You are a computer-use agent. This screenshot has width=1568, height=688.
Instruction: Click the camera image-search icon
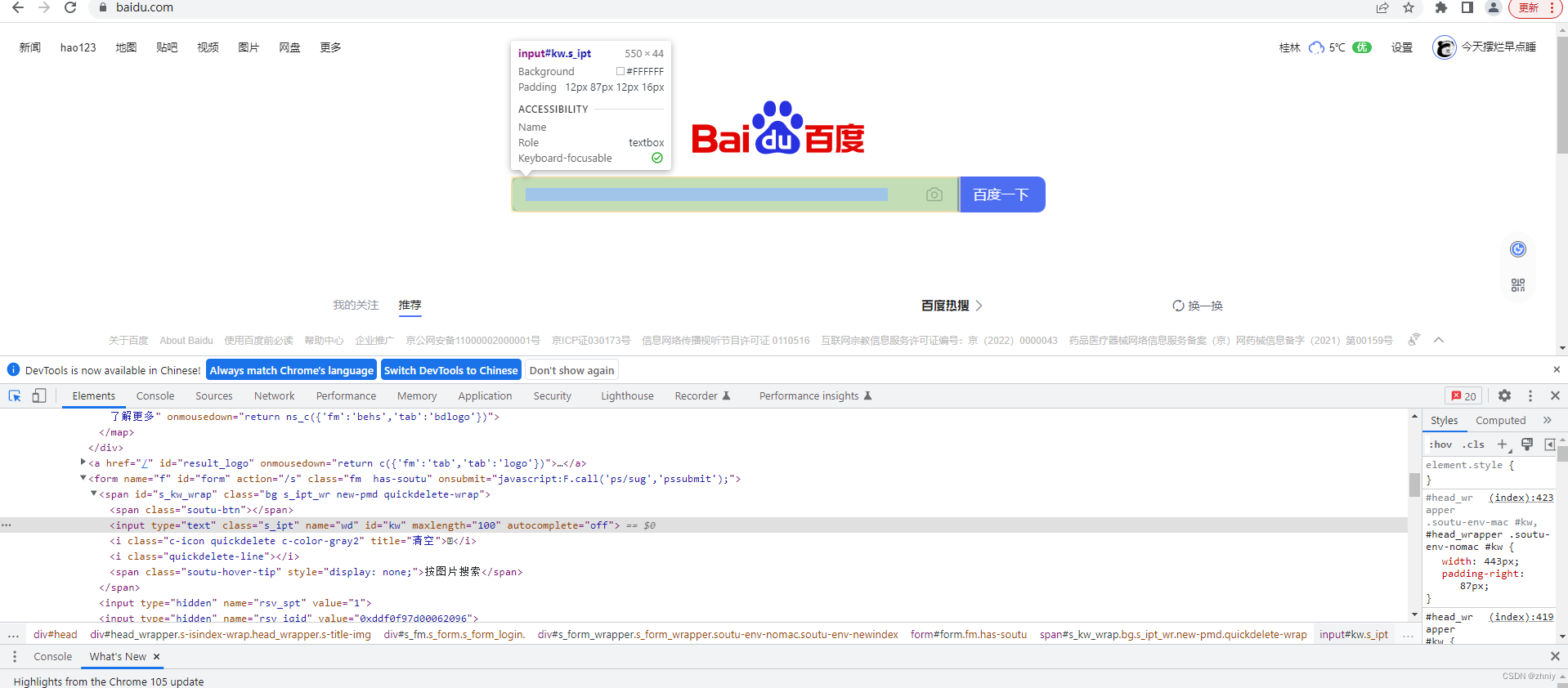coord(934,194)
